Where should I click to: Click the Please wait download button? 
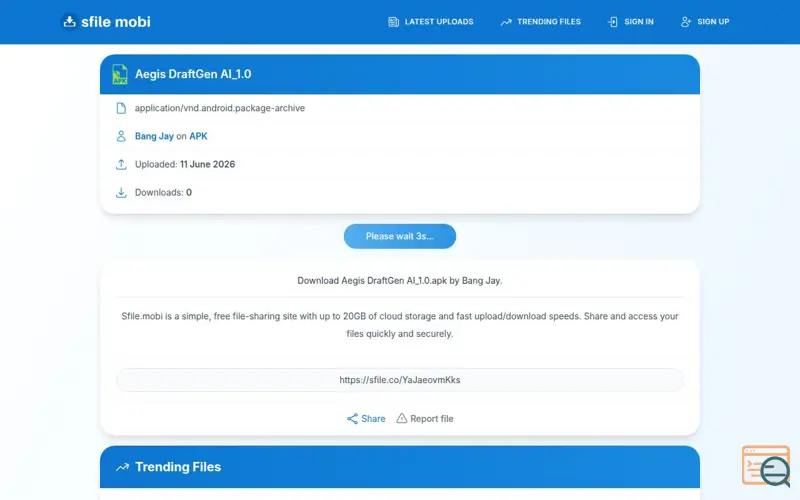(399, 236)
